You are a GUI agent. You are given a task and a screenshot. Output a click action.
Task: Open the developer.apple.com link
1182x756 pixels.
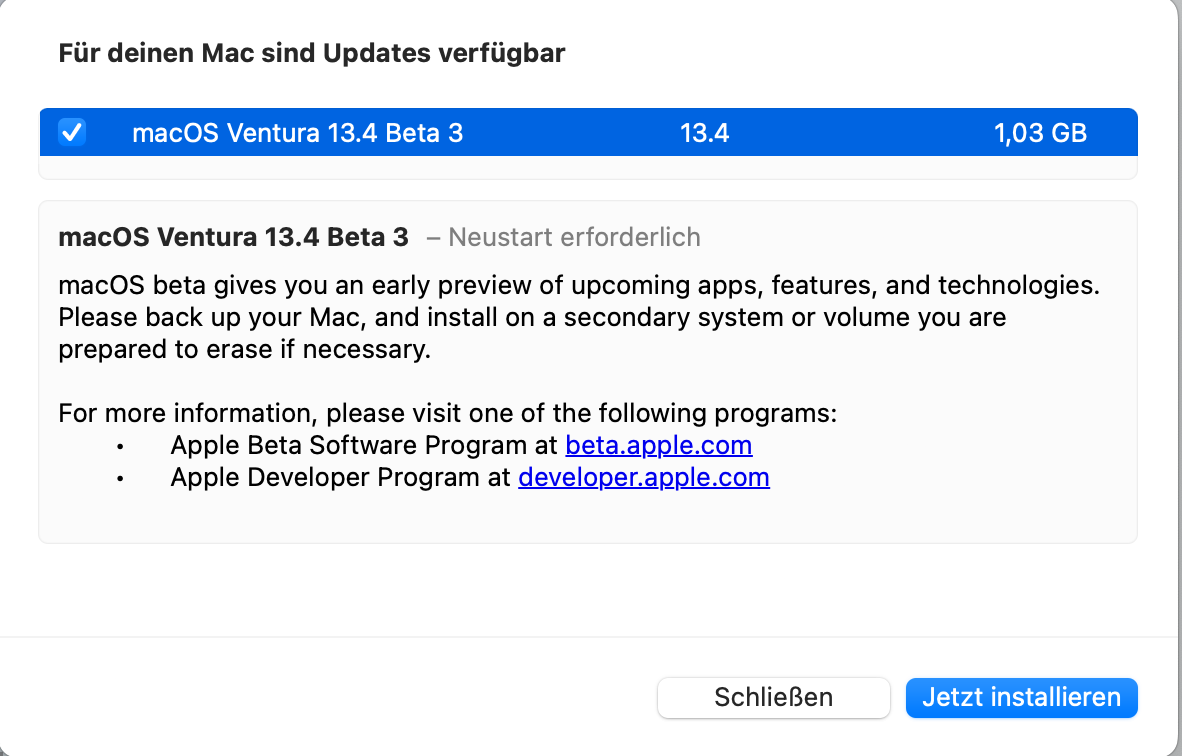click(643, 477)
